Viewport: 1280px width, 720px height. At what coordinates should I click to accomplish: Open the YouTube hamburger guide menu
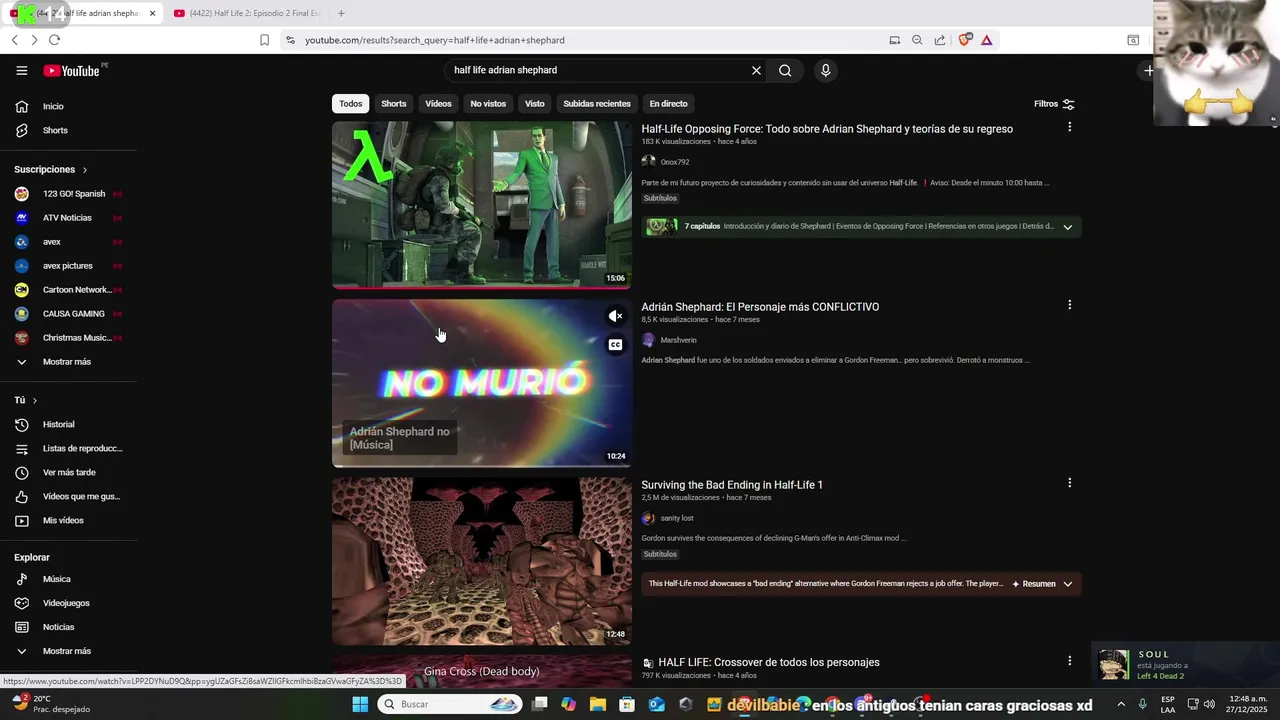(x=21, y=70)
